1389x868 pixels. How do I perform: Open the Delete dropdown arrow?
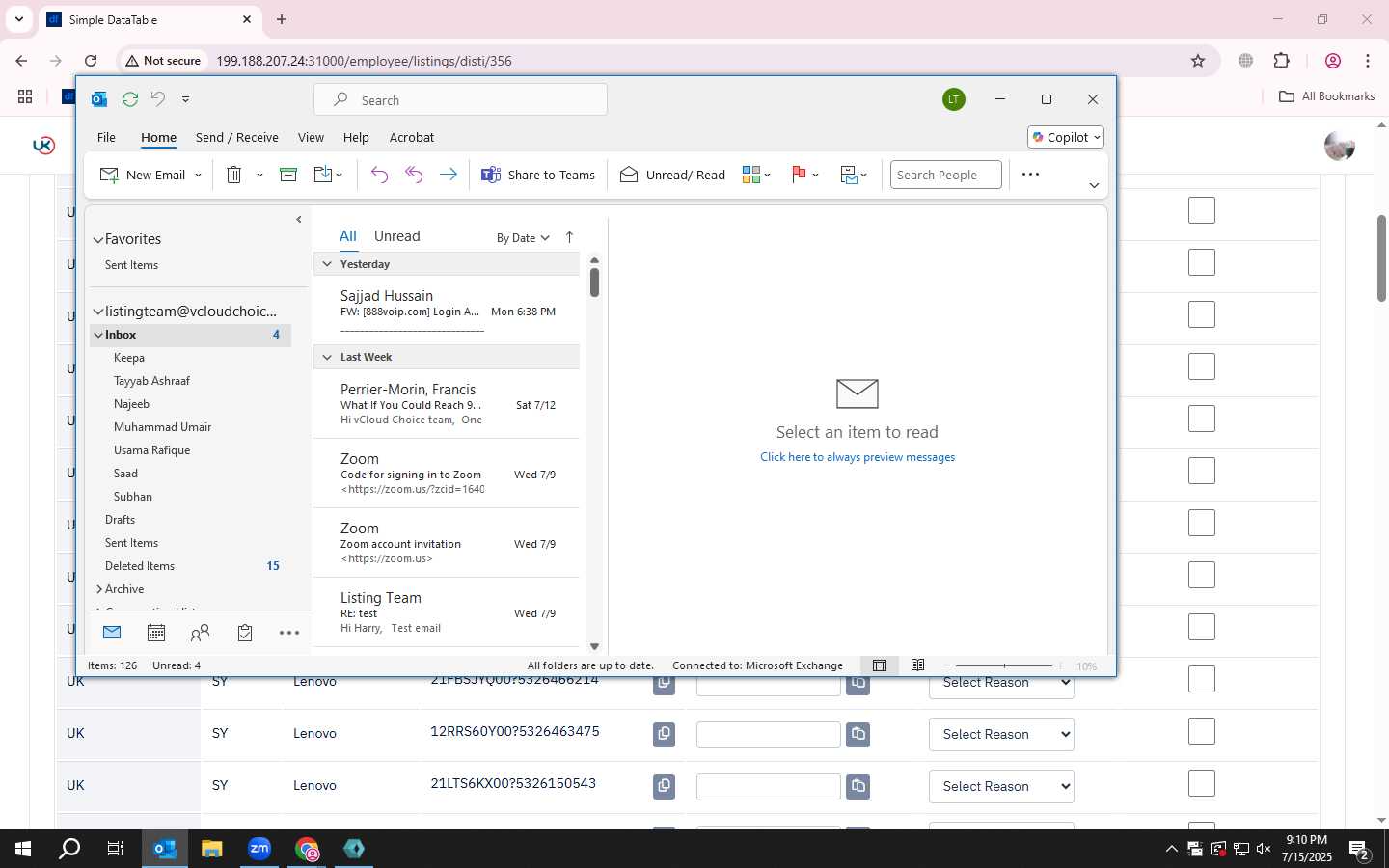[259, 176]
